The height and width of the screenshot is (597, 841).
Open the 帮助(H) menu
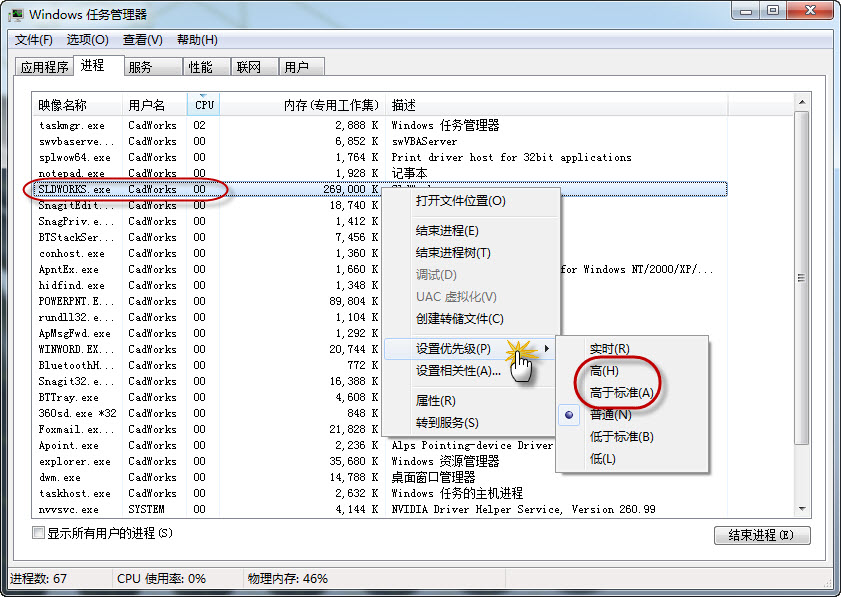click(x=197, y=40)
